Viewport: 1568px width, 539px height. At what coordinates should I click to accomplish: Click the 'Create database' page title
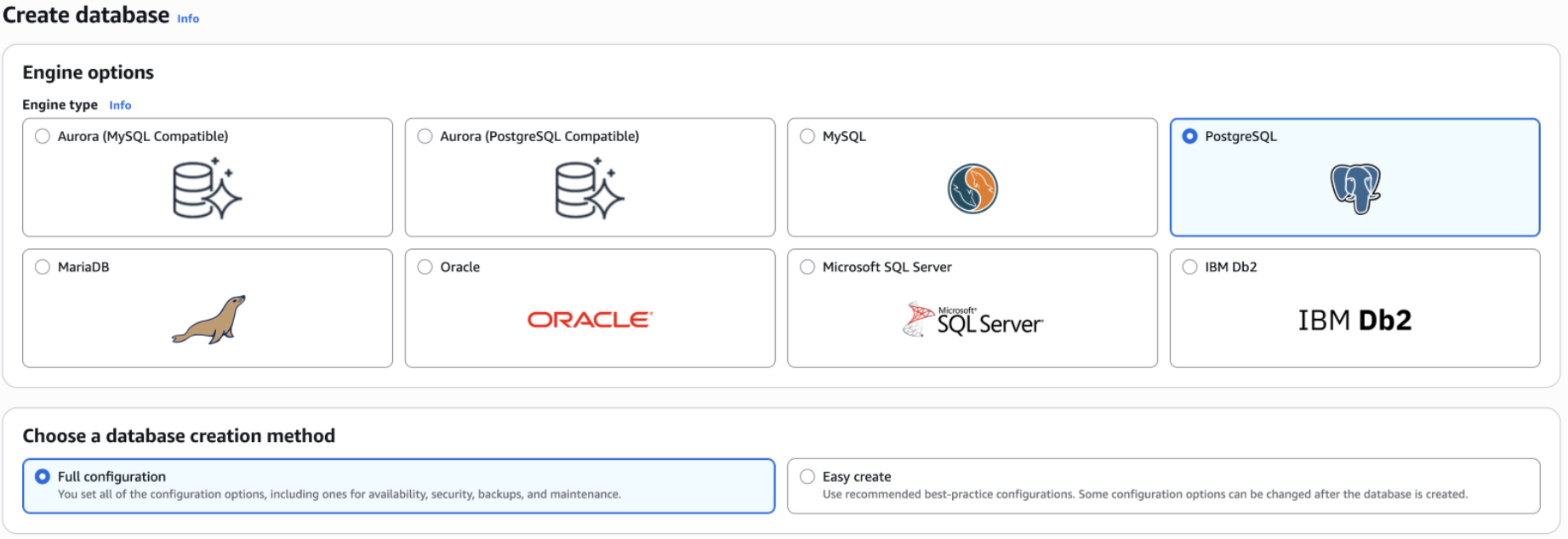coord(86,15)
